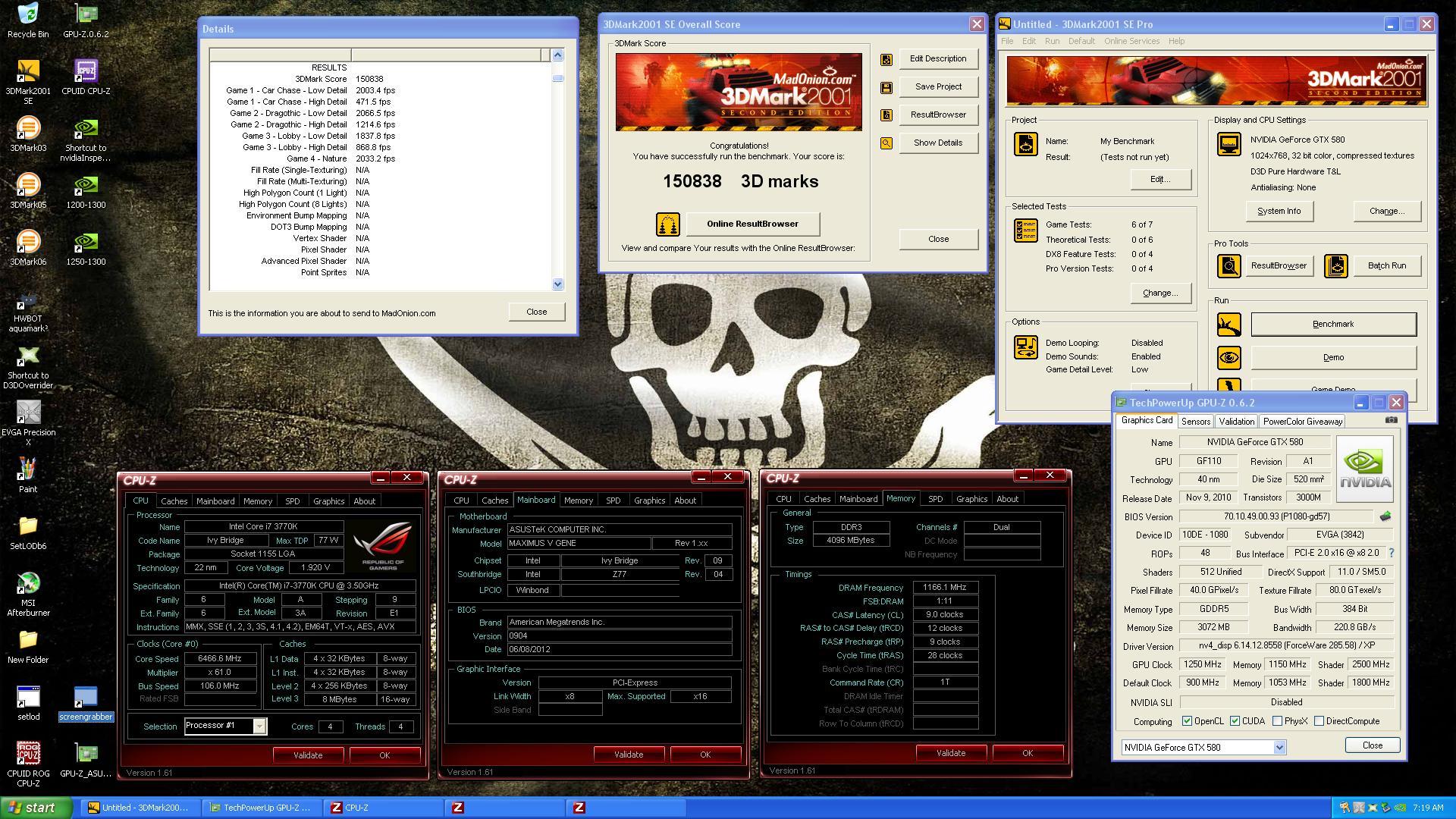Open SPD tab in Memory CPU-Z window
Image resolution: width=1456 pixels, height=819 pixels.
coord(935,499)
